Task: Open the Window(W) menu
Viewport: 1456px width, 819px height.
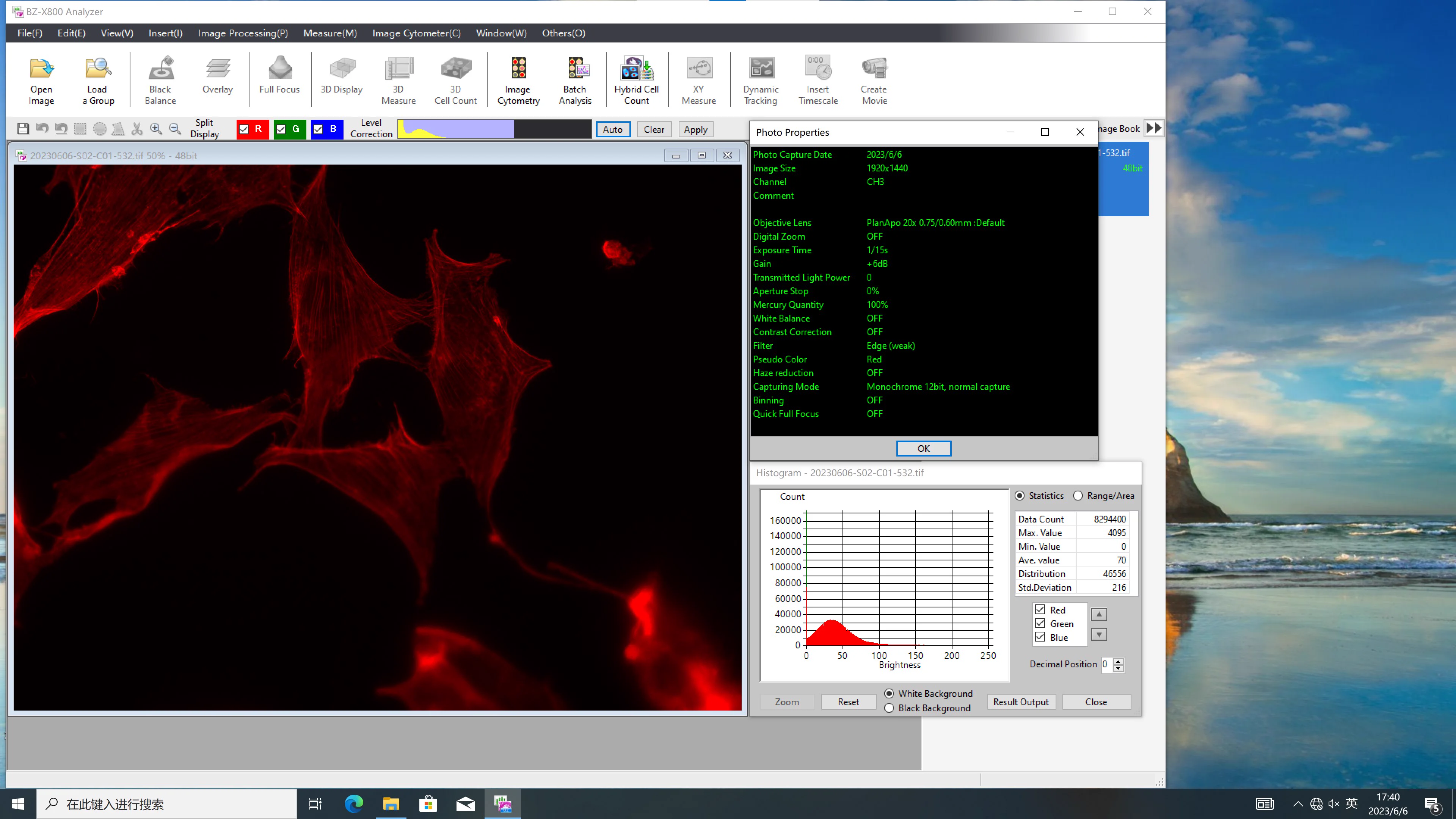Action: (501, 33)
